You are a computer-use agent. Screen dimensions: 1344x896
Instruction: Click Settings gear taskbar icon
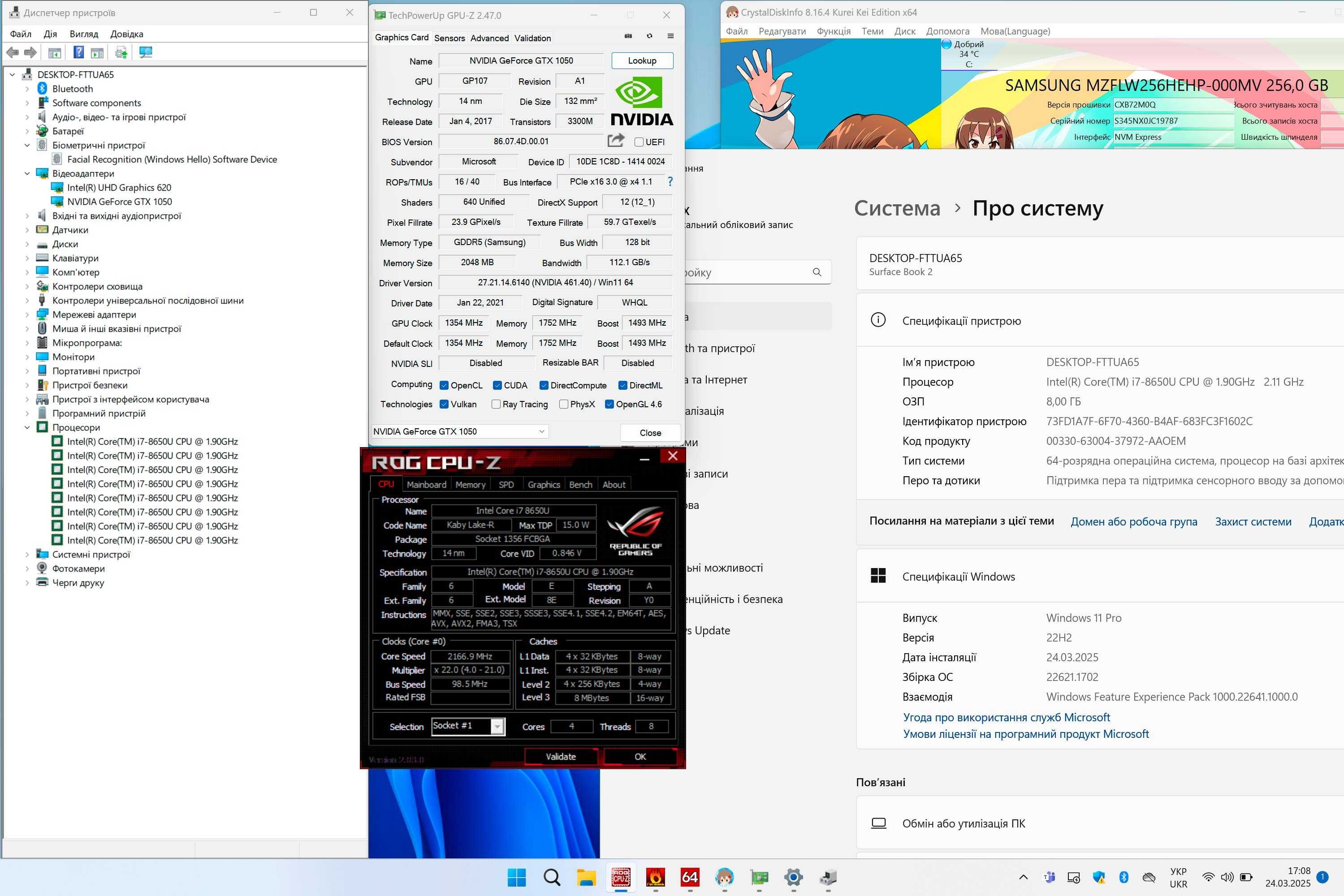pos(794,877)
